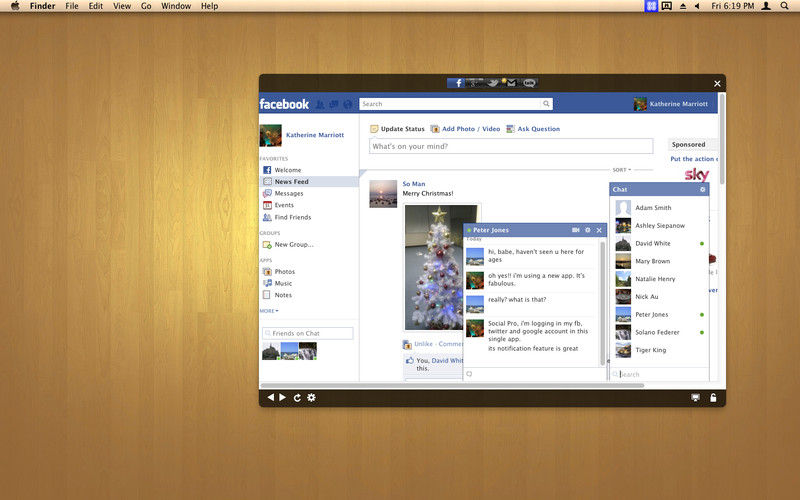800x500 pixels.
Task: Open Spotlight search in menu bar
Action: point(784,6)
